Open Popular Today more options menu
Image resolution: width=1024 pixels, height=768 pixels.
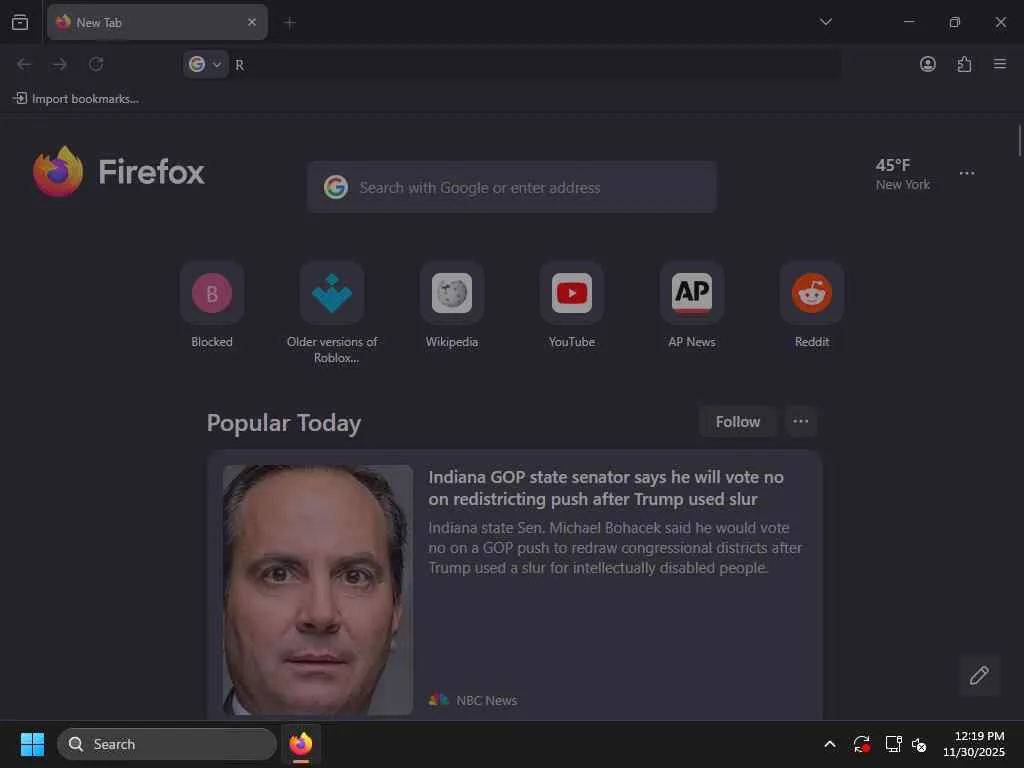coord(801,422)
